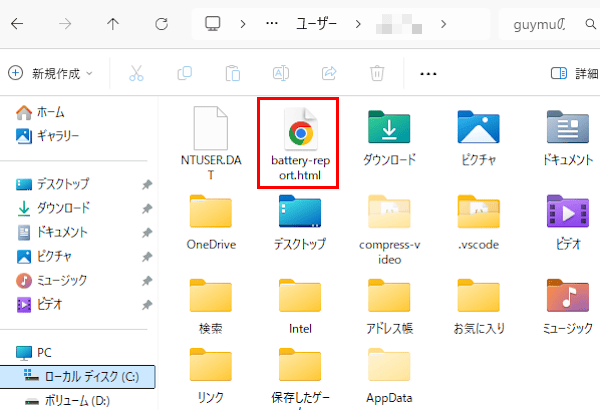Expand the last chevron in address bar

coord(443,24)
